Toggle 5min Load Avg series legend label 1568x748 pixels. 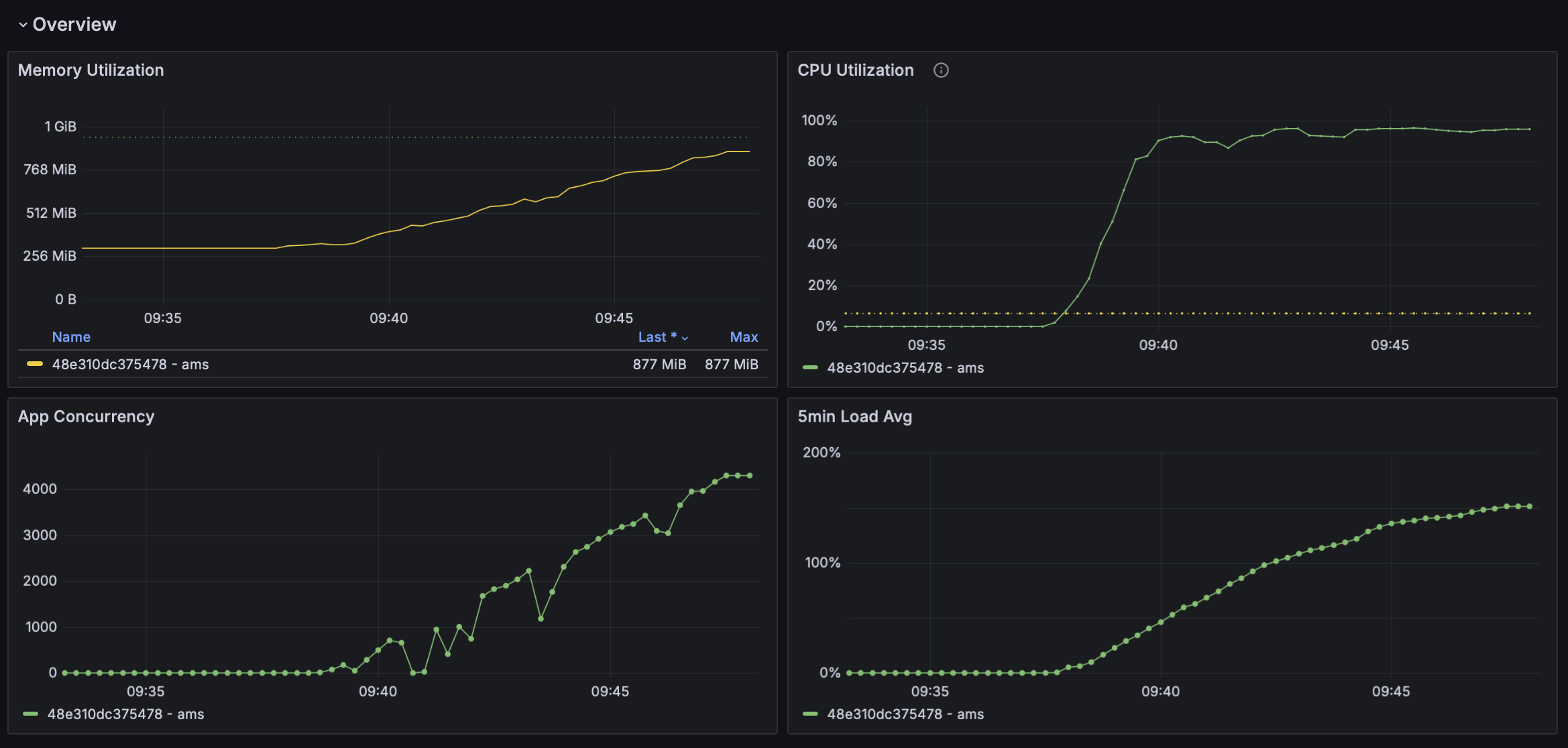coord(905,714)
